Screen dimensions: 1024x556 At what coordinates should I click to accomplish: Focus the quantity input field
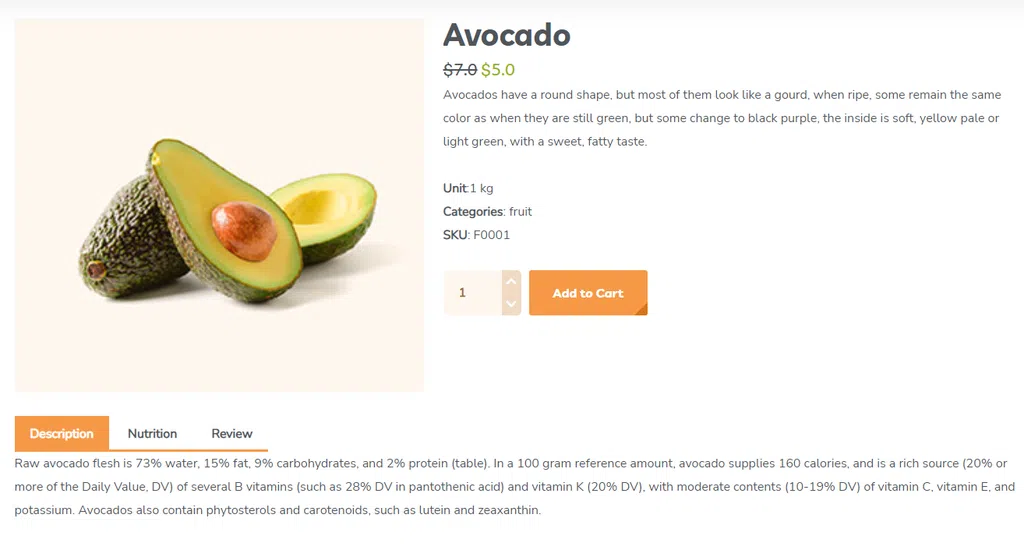coord(473,293)
